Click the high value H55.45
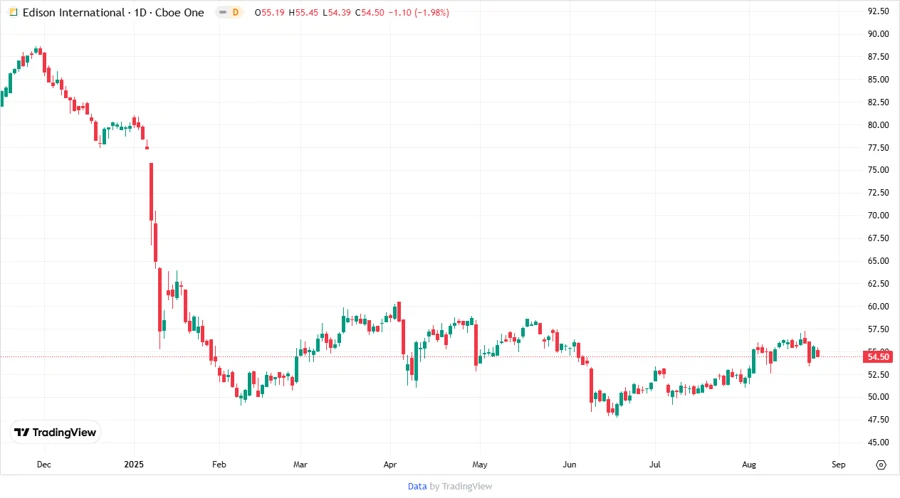This screenshot has height=498, width=900. click(303, 13)
